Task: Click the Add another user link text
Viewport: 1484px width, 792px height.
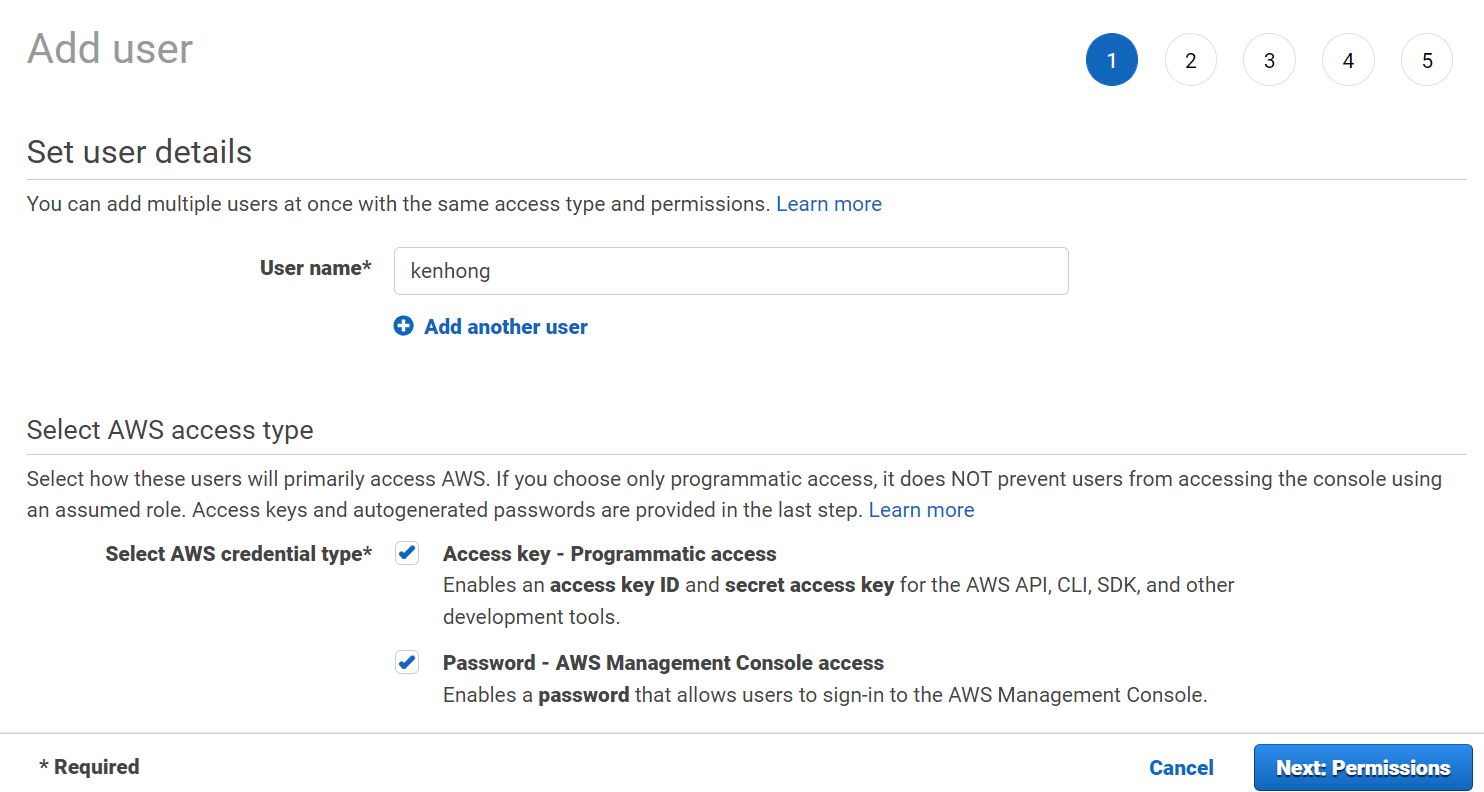Action: 505,327
